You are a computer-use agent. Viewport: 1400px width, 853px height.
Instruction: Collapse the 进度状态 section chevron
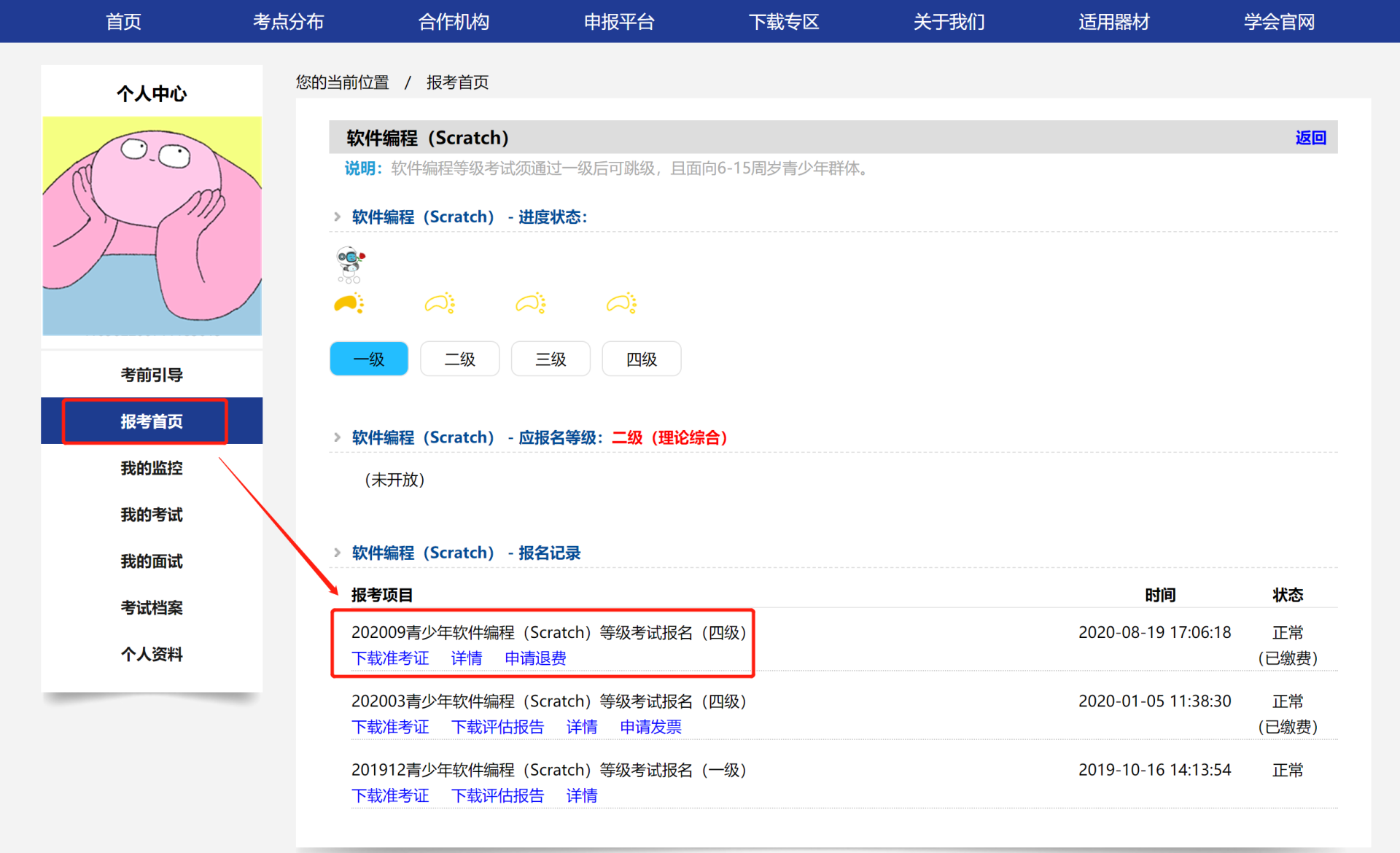(337, 217)
